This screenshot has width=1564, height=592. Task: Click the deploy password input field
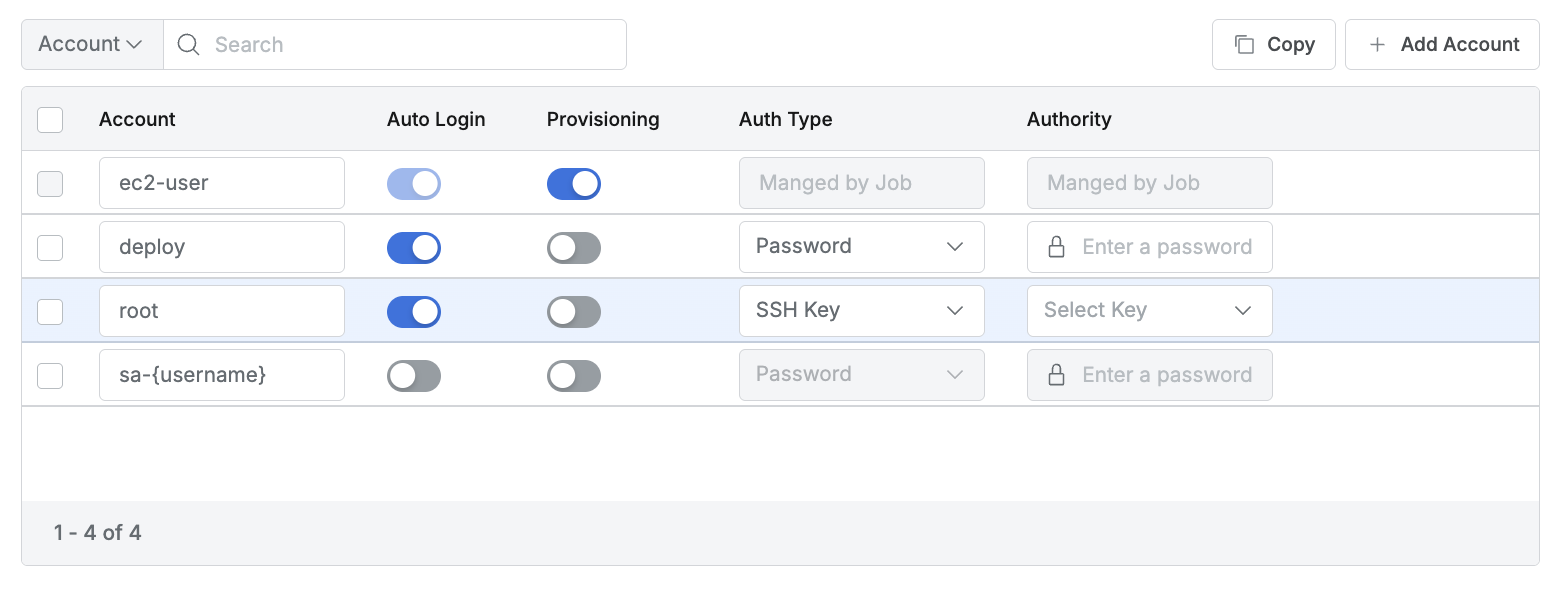[1166, 247]
